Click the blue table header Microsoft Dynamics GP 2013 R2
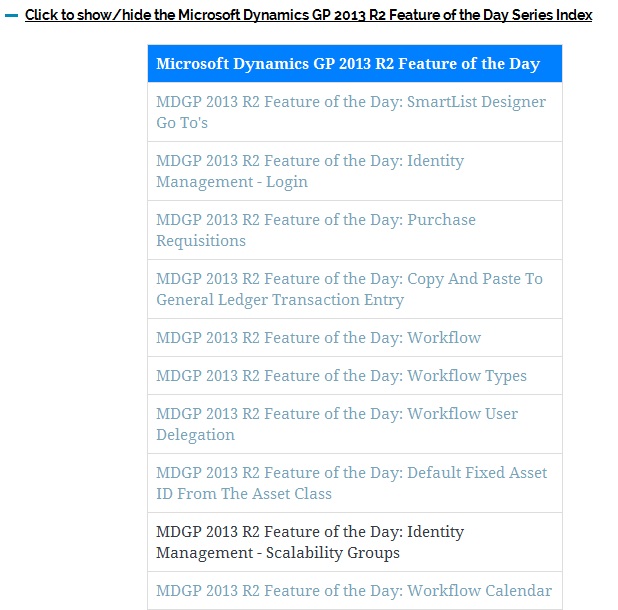 pyautogui.click(x=355, y=63)
